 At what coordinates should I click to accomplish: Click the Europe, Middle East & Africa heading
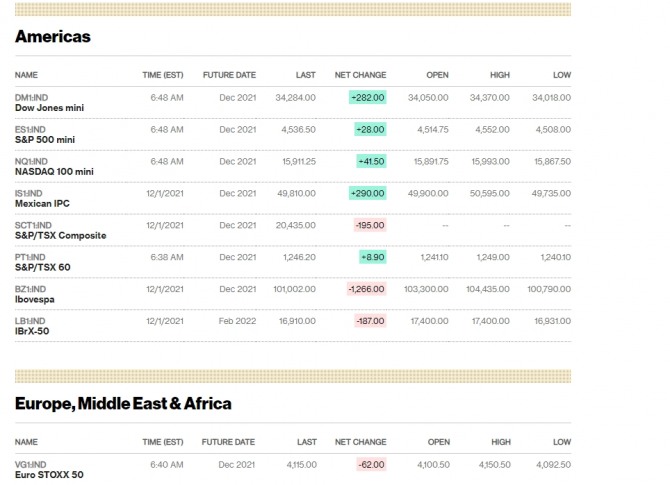[x=123, y=404]
